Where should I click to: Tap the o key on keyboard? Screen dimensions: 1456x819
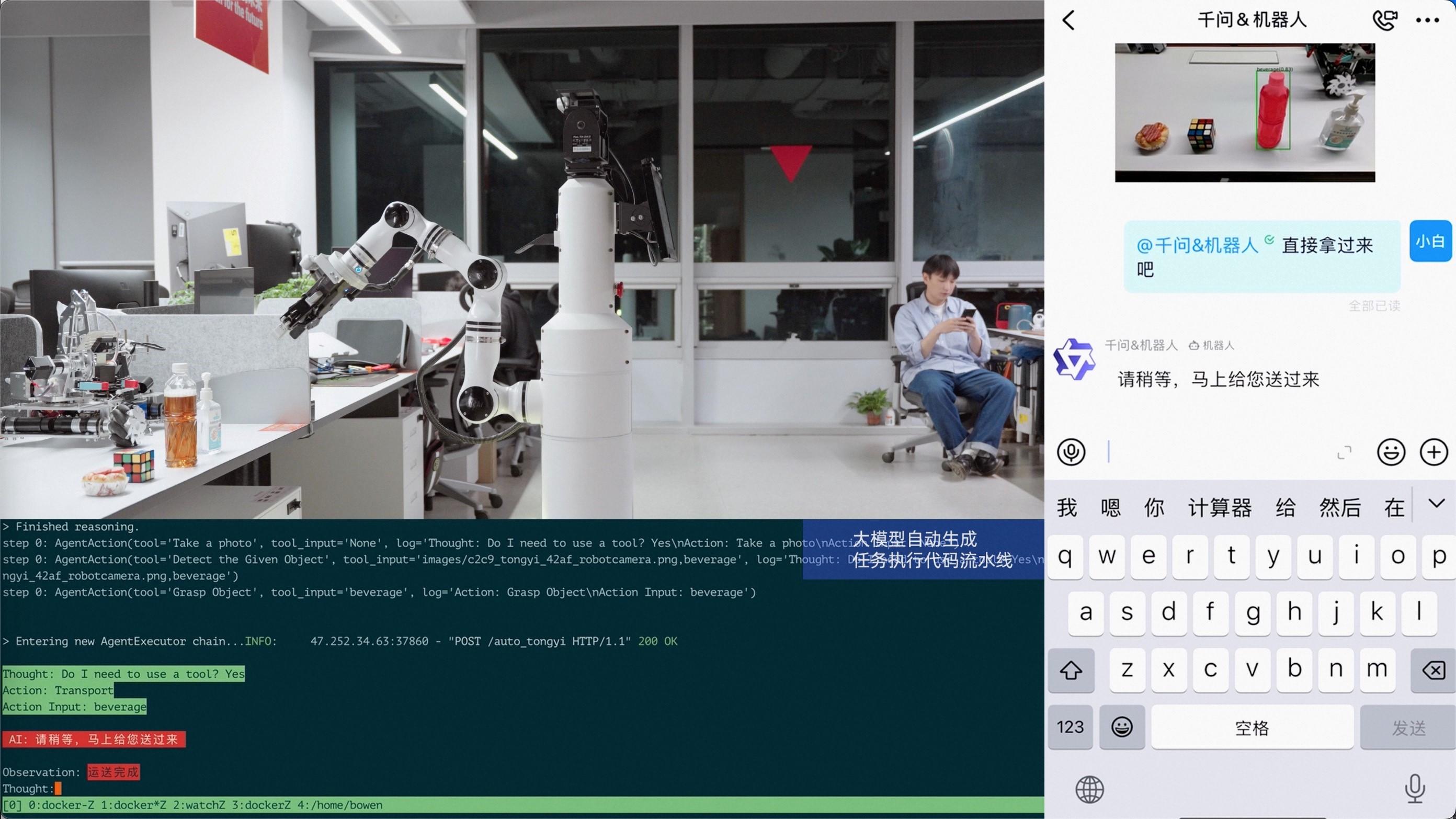pos(1398,557)
